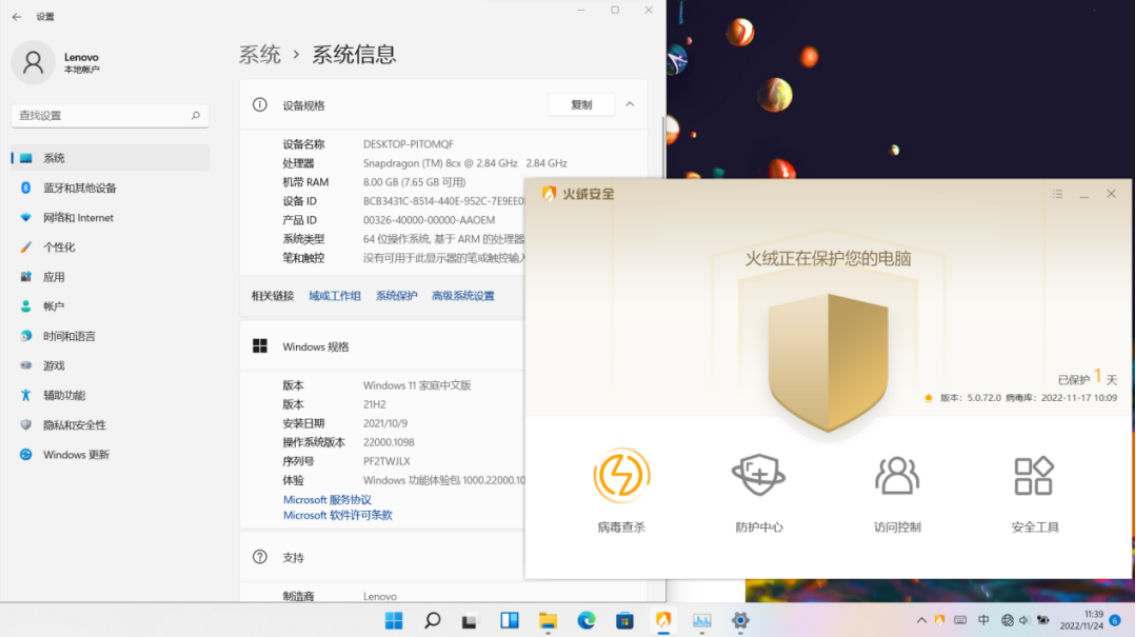This screenshot has width=1136, height=637.
Task: Launch Microsoft Edge from the taskbar
Action: 586,620
